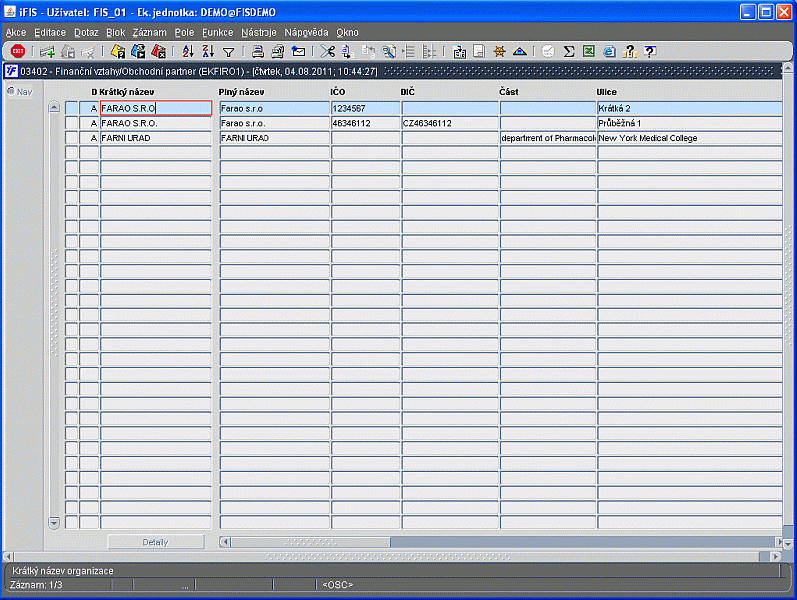Screen dimensions: 797x600
Task: Tick the selector box for Průběžná 1 row
Action: [x=71, y=123]
